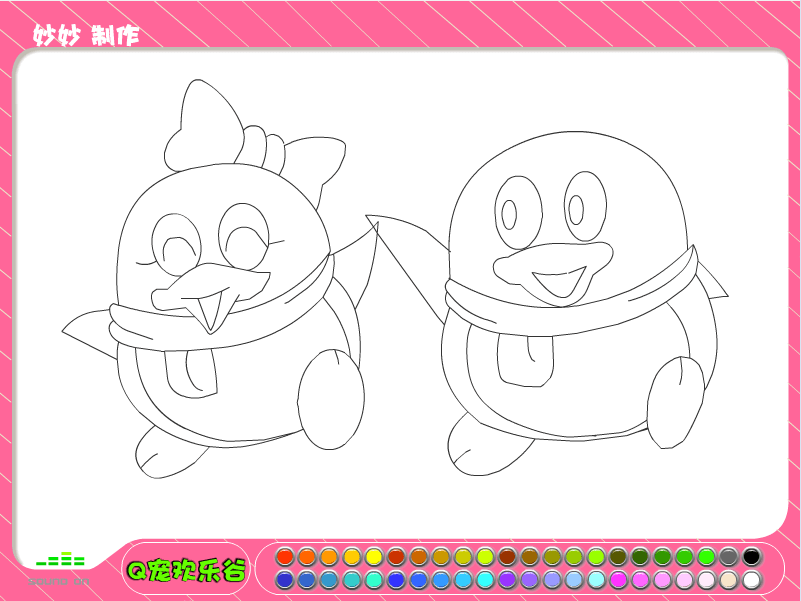Open the Q宠欢乐谷 logo link
The height and width of the screenshot is (601, 801).
[186, 570]
